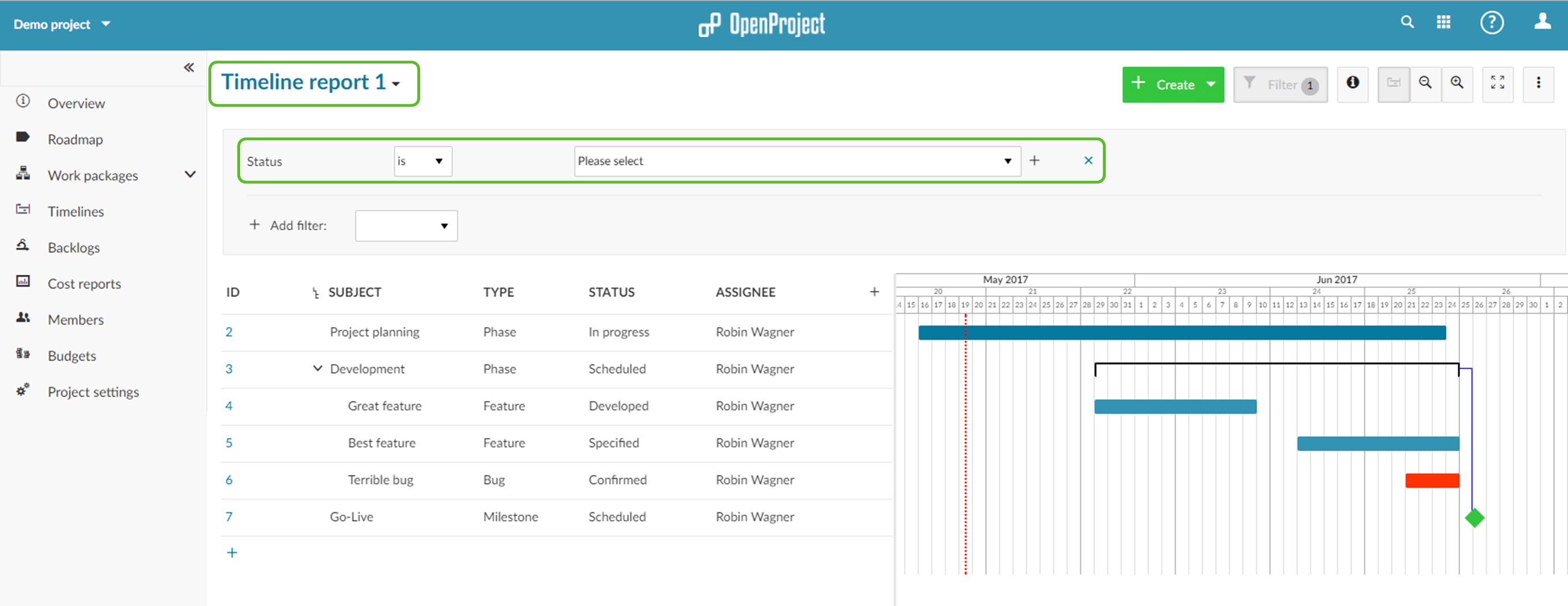The height and width of the screenshot is (606, 1568).
Task: Zoom in on the Gantt timeline
Action: pyautogui.click(x=1457, y=84)
